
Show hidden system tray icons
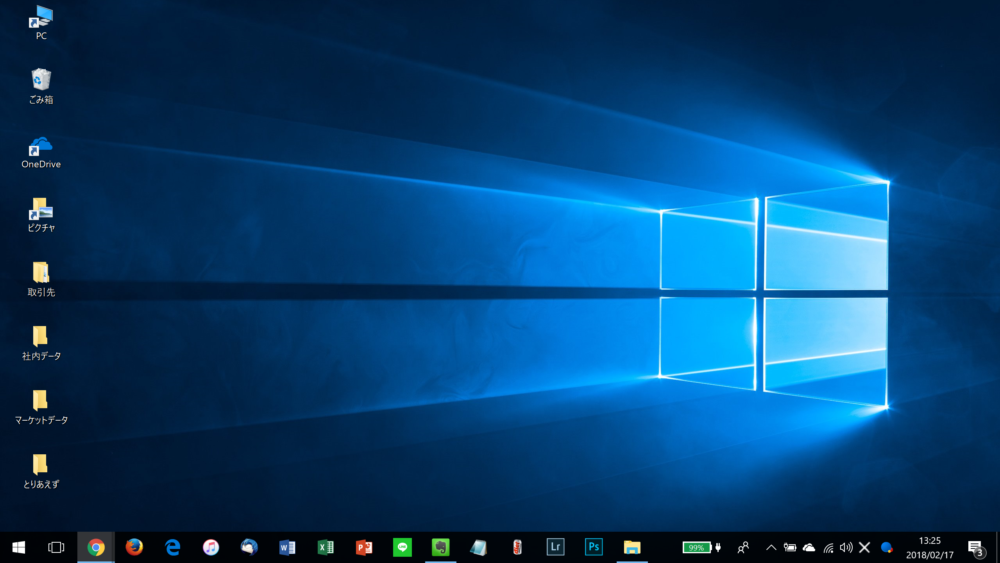point(771,547)
